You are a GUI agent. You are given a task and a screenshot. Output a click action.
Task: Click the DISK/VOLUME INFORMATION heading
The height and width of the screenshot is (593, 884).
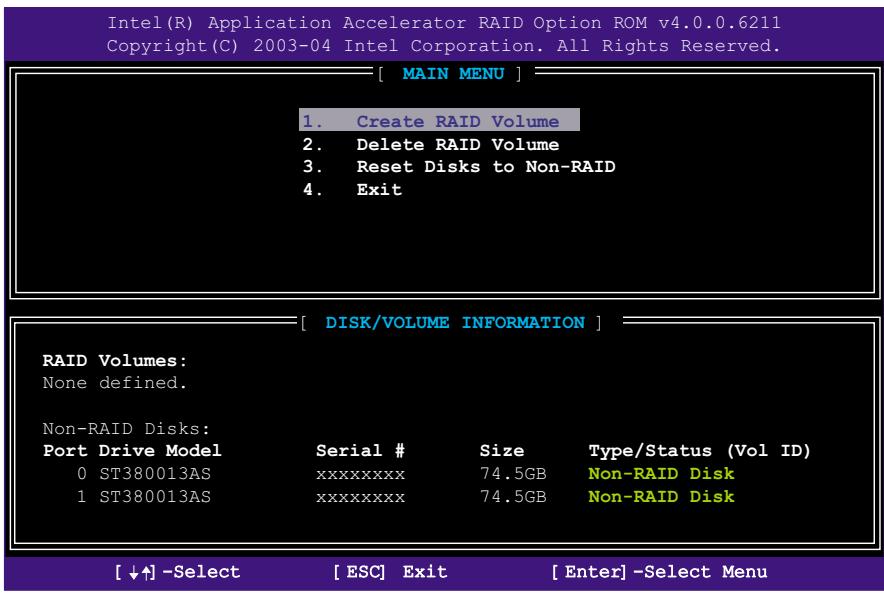pyautogui.click(x=454, y=322)
